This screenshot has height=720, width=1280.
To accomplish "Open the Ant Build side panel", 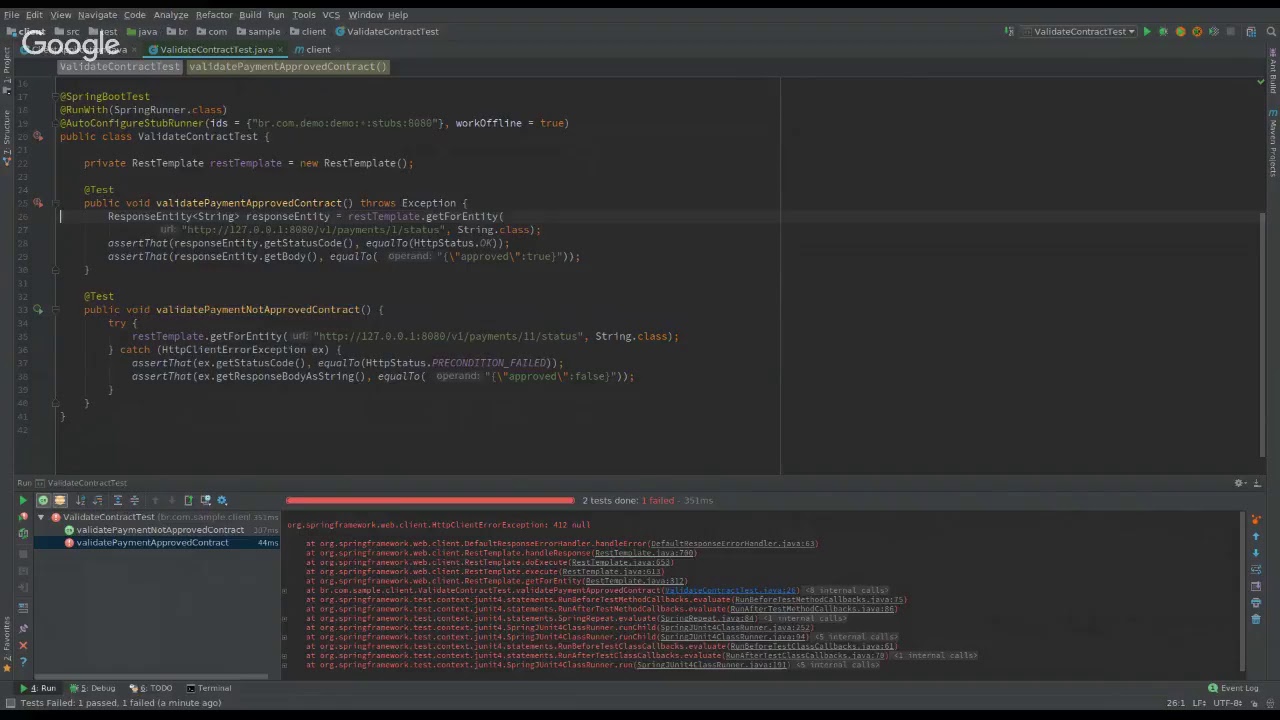I will [x=1273, y=73].
